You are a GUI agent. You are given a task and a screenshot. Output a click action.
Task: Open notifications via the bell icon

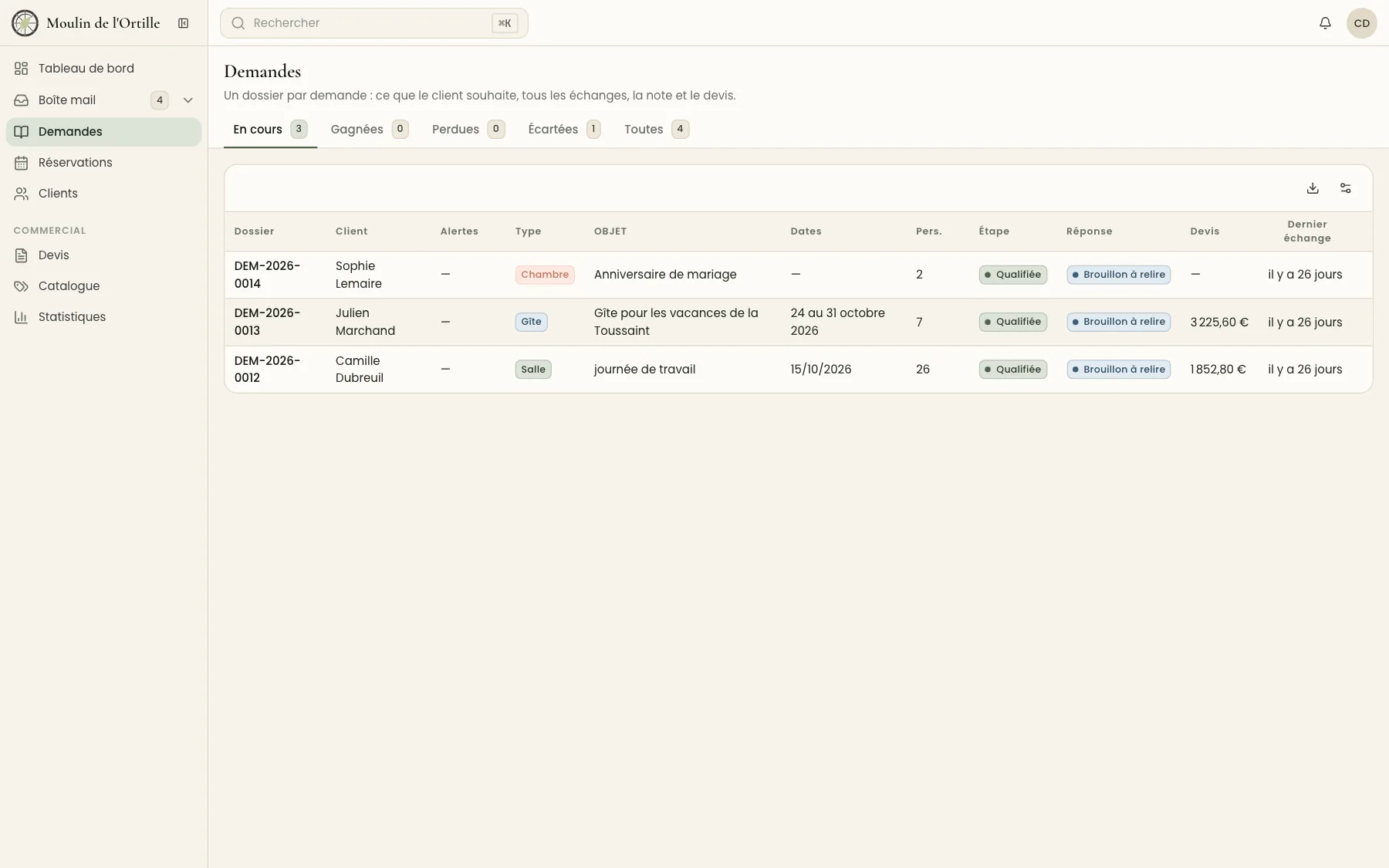tap(1325, 23)
